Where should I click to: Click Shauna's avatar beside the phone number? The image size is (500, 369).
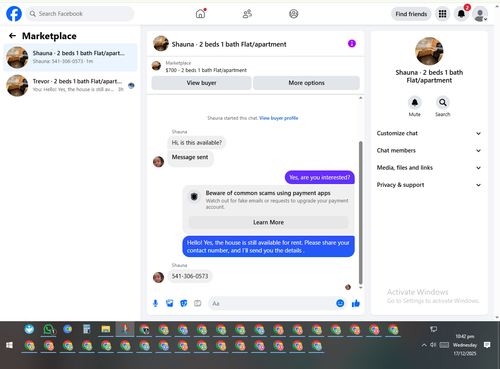coord(158,277)
